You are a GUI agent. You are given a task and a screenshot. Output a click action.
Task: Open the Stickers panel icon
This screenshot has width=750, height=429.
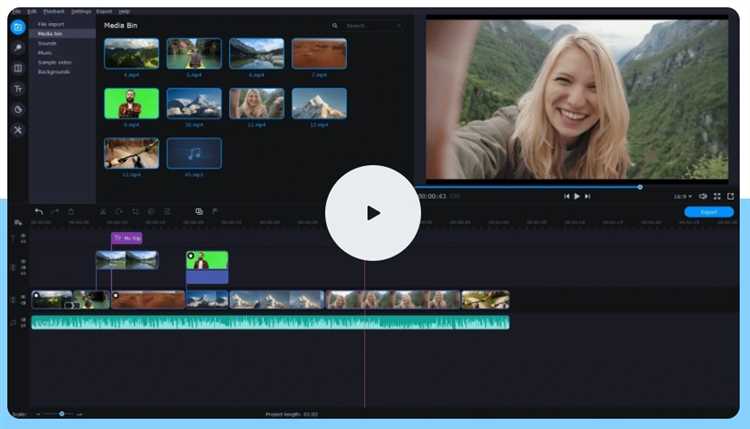(x=18, y=109)
